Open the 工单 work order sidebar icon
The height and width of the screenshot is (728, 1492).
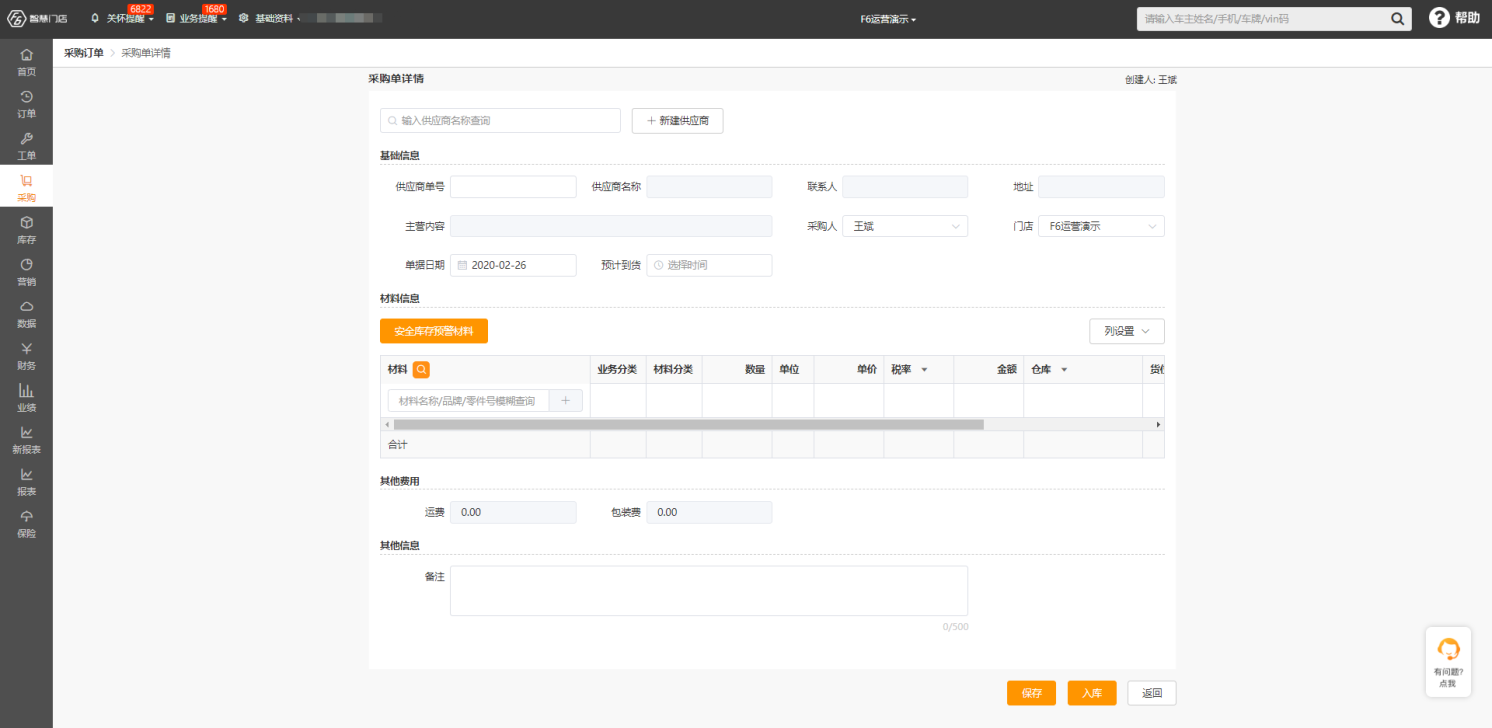click(x=26, y=145)
